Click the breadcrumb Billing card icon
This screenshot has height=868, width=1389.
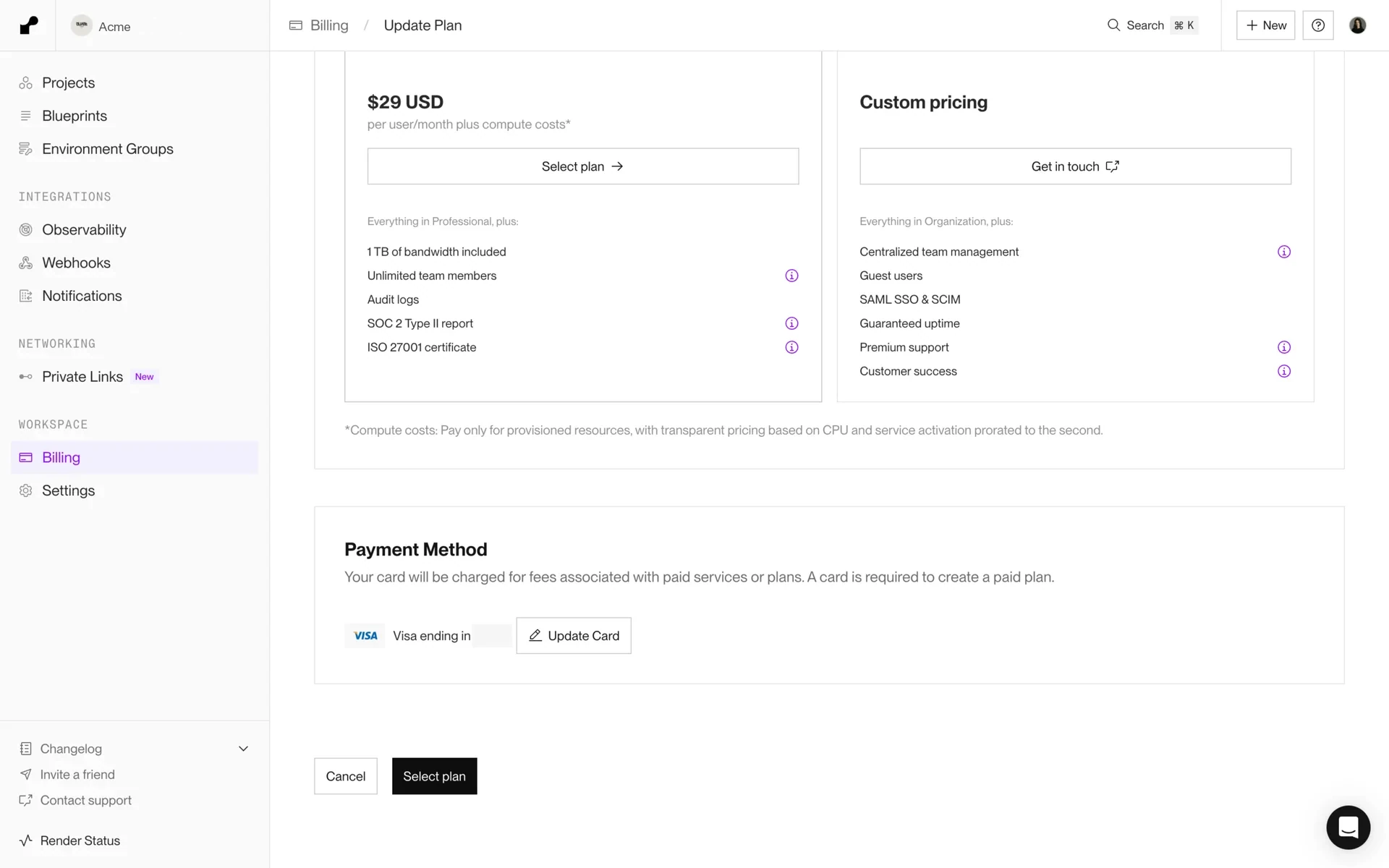point(296,25)
